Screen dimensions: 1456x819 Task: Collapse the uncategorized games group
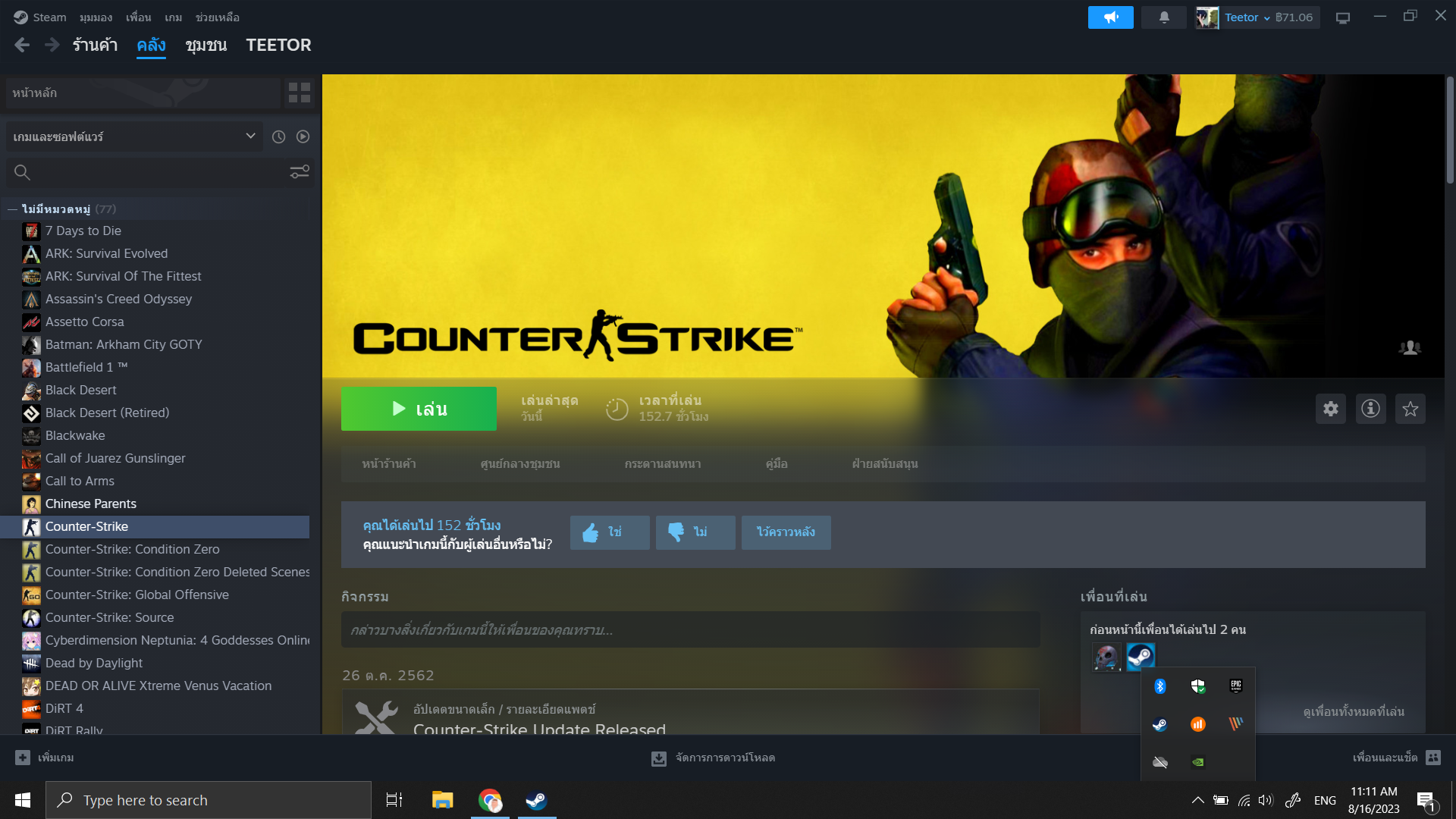13,209
